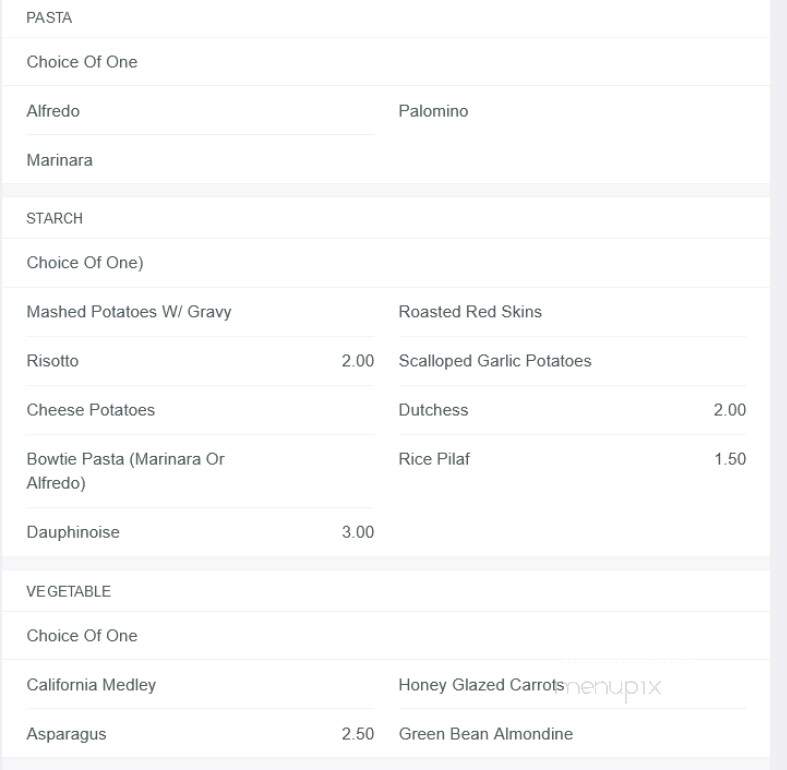Click Bowtie Pasta (Marinara Or Alfredo)
The width and height of the screenshot is (787, 770).
pos(125,471)
